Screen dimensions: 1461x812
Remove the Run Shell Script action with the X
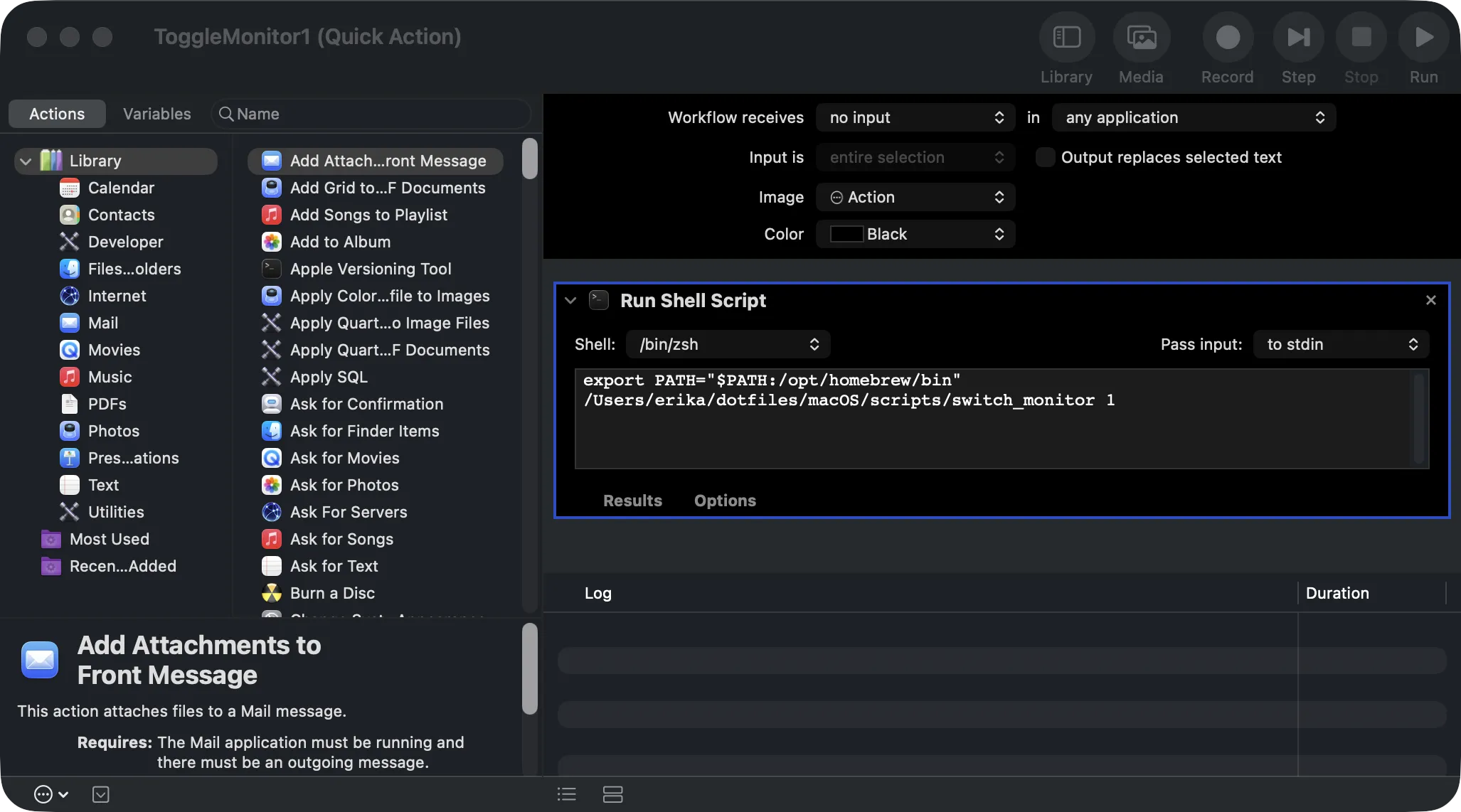[x=1430, y=299]
